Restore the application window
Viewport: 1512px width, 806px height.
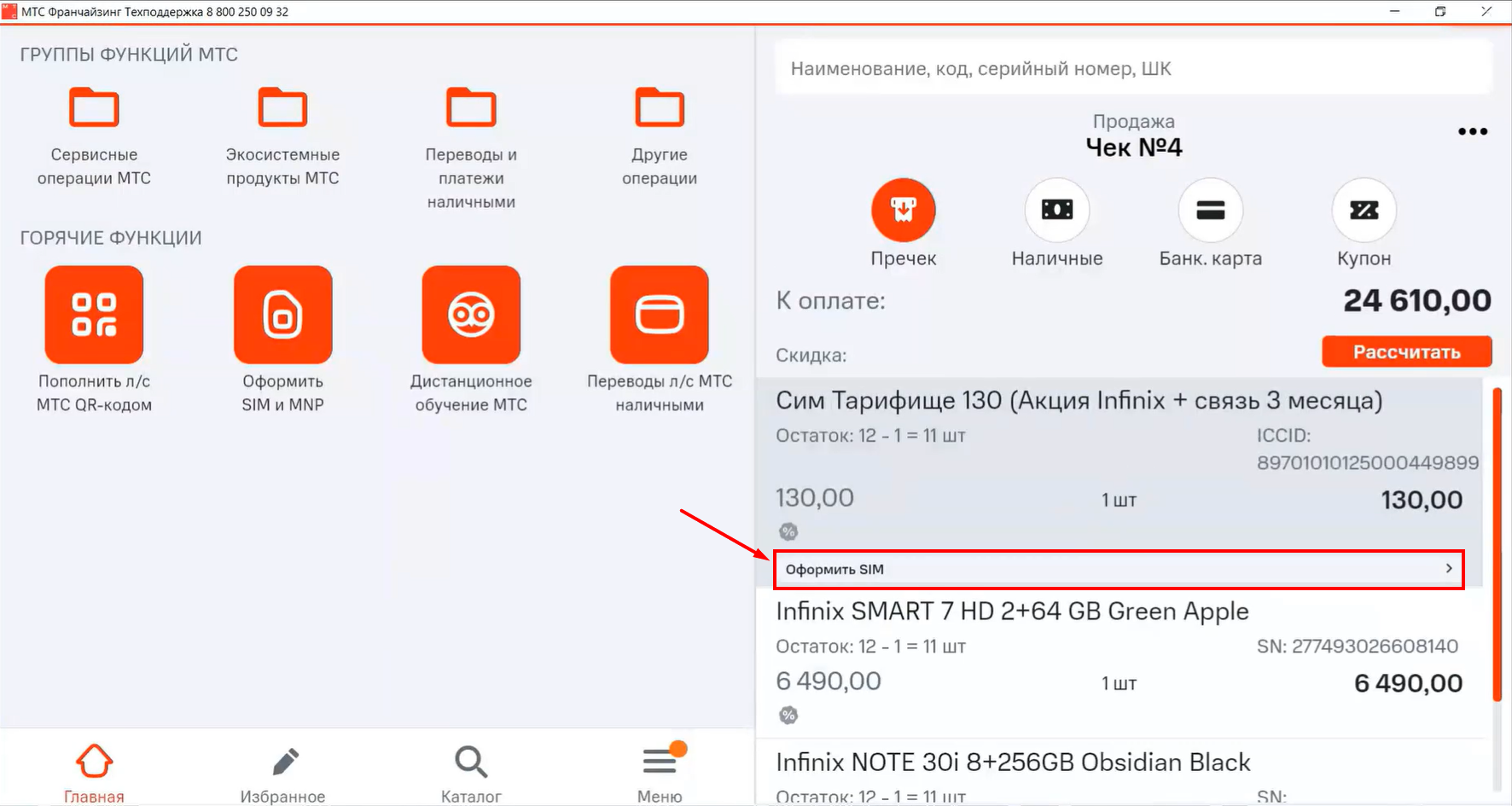[x=1440, y=12]
